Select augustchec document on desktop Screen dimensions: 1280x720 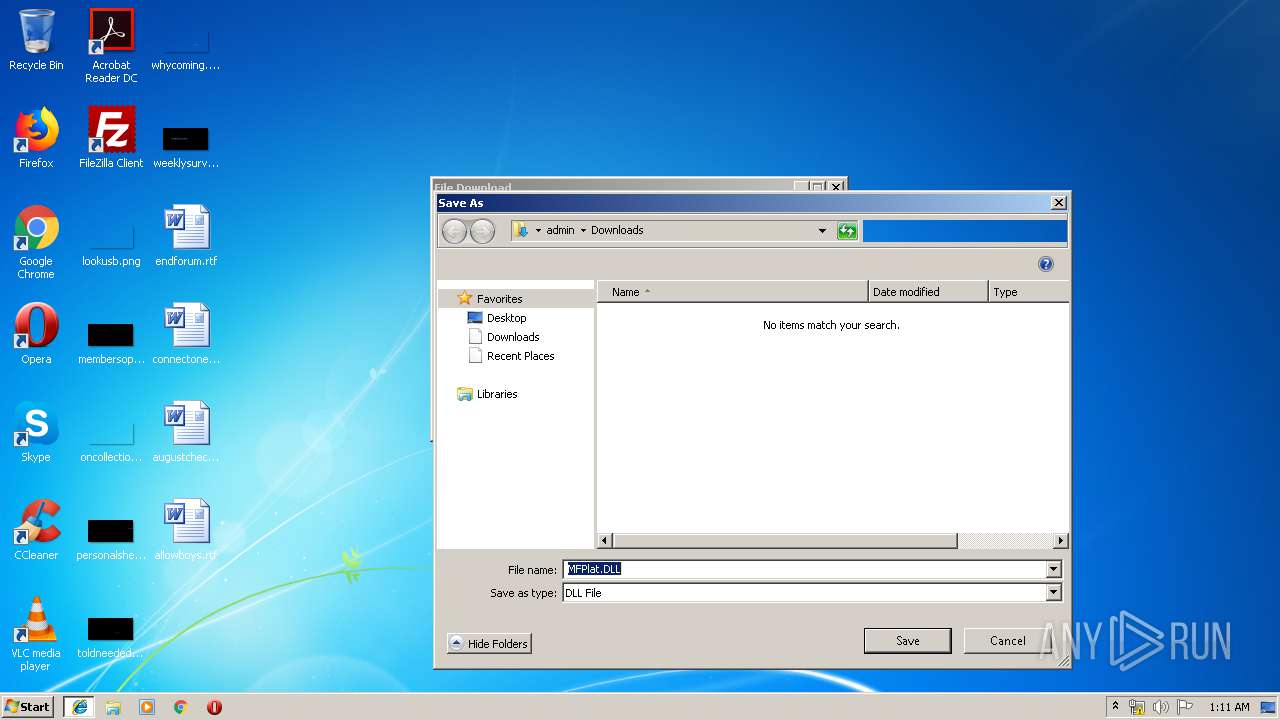[186, 433]
